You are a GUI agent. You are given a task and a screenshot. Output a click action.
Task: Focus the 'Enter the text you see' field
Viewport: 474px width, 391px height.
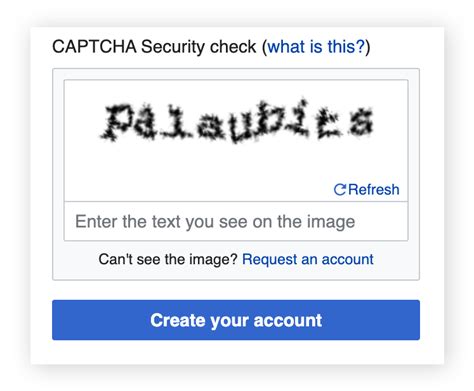236,221
